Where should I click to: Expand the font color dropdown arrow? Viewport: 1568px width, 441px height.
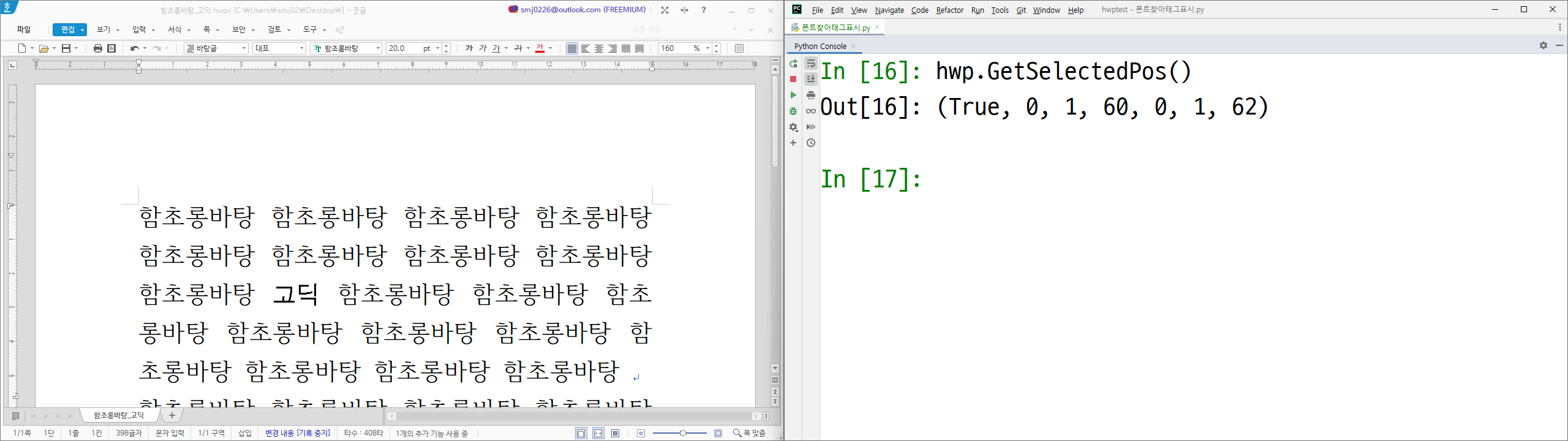click(550, 48)
